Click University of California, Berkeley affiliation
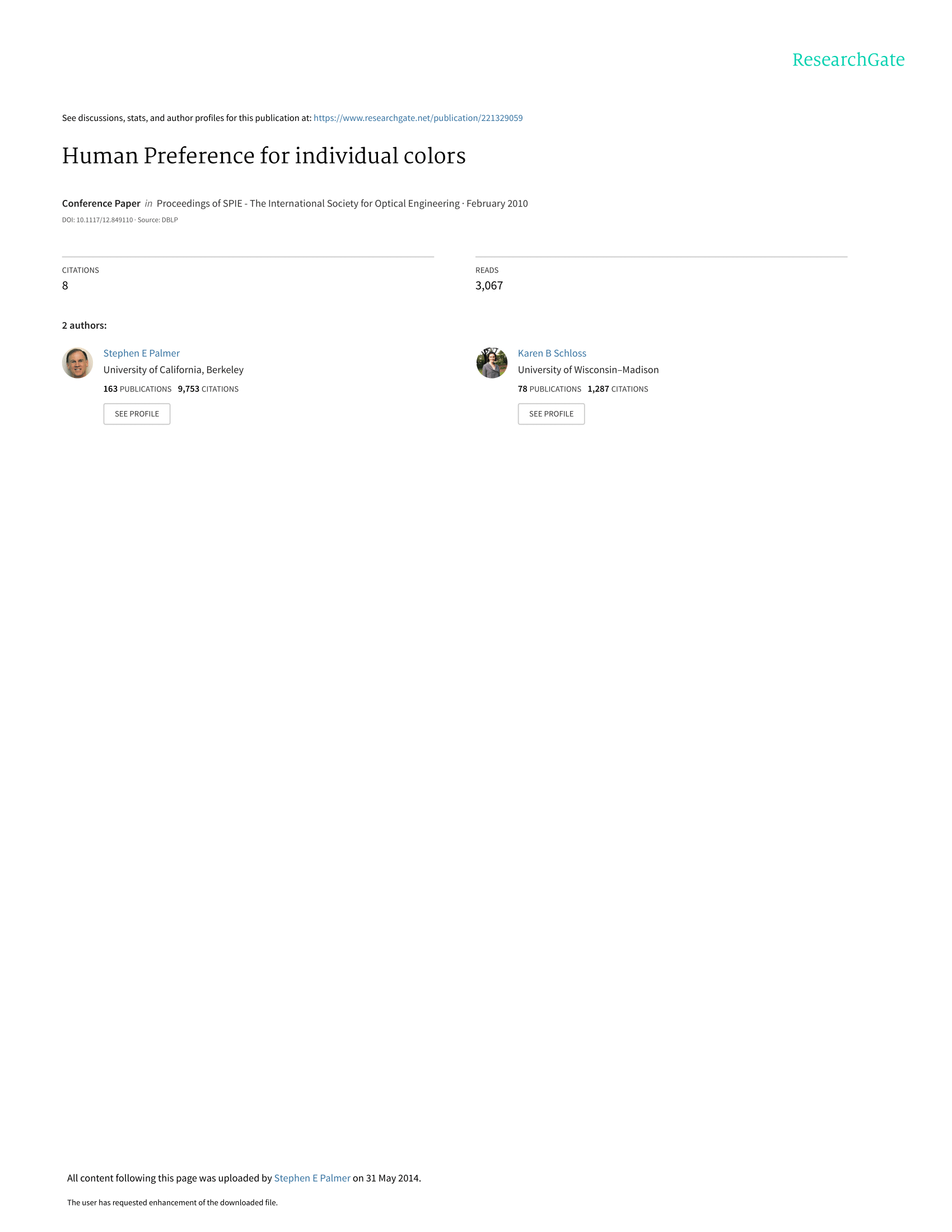 (x=174, y=370)
